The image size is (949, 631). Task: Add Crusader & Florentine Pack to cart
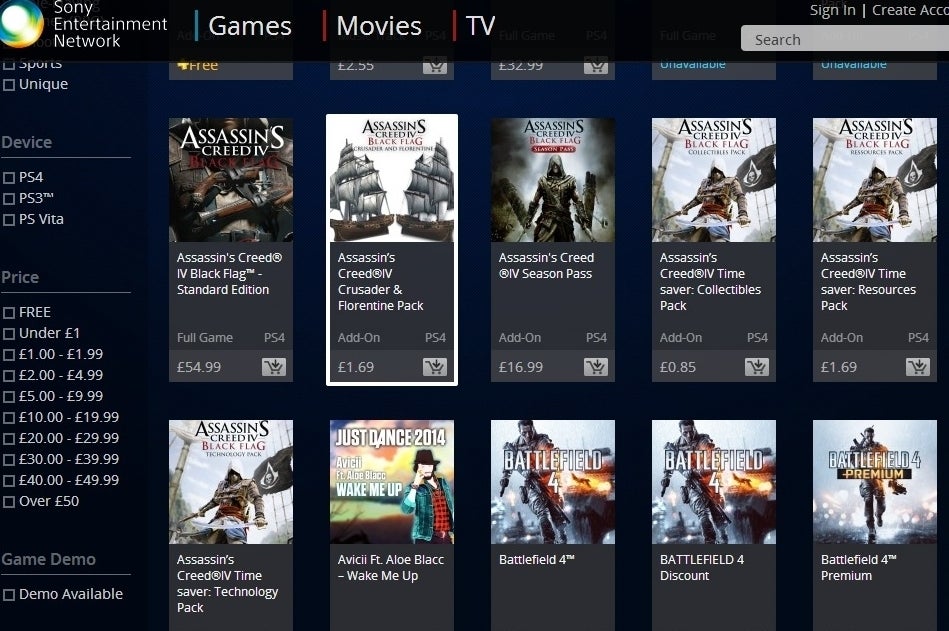(435, 367)
